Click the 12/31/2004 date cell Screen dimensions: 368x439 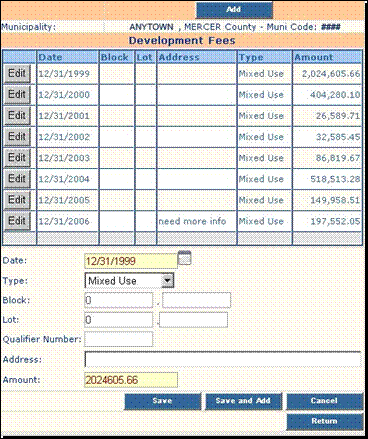[x=67, y=179]
